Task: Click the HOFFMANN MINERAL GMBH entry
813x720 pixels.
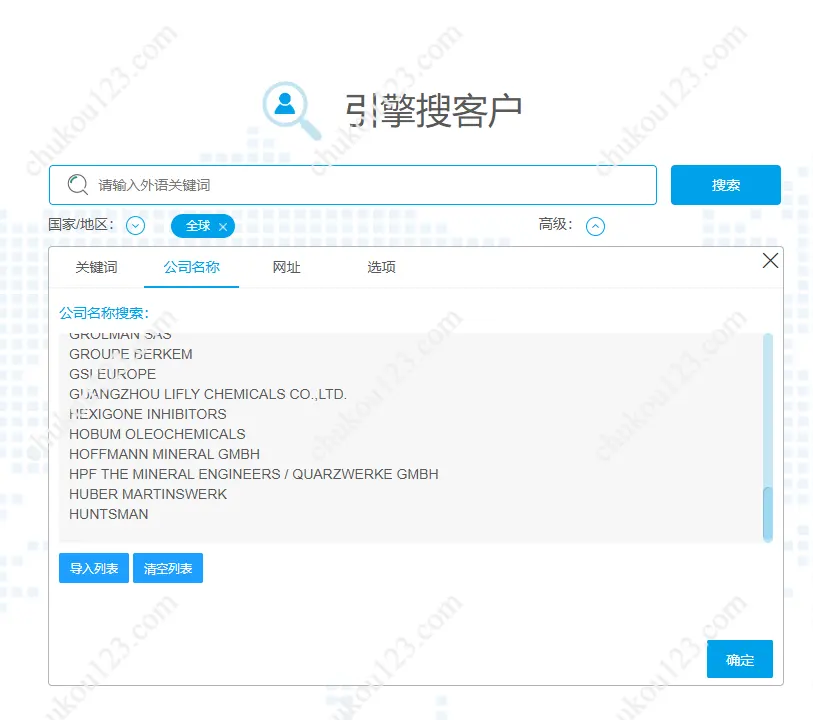Action: coord(164,454)
